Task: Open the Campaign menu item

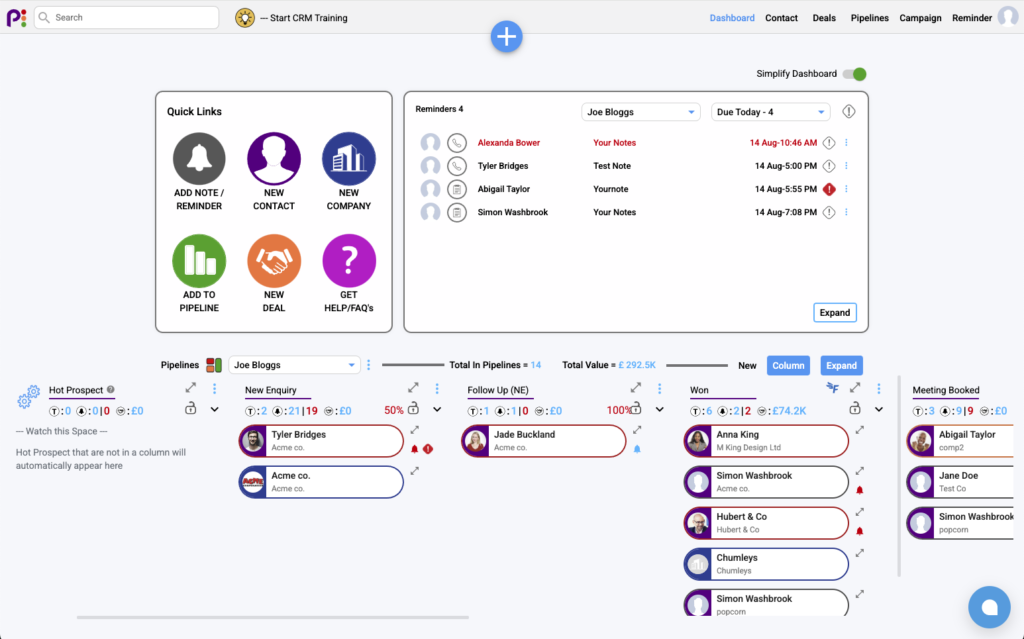Action: 920,18
